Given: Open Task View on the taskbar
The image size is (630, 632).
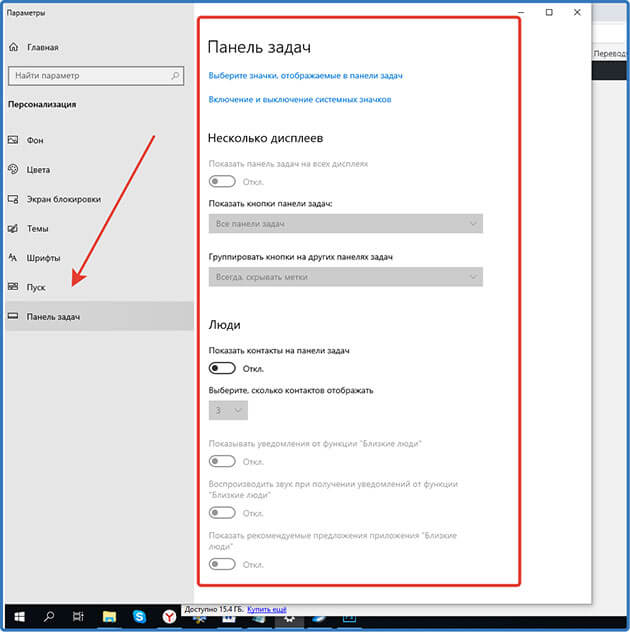Looking at the screenshot, I should click(78, 617).
